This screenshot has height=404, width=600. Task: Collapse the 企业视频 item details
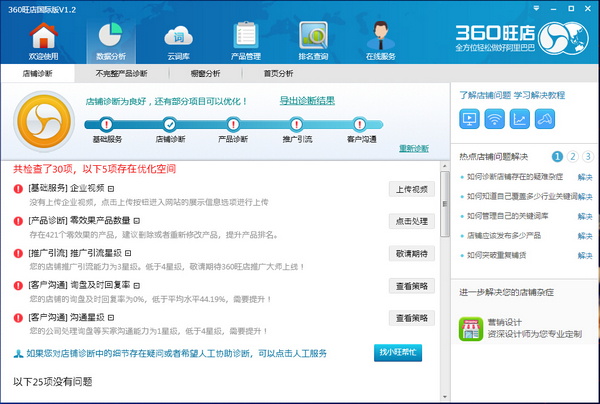click(112, 187)
